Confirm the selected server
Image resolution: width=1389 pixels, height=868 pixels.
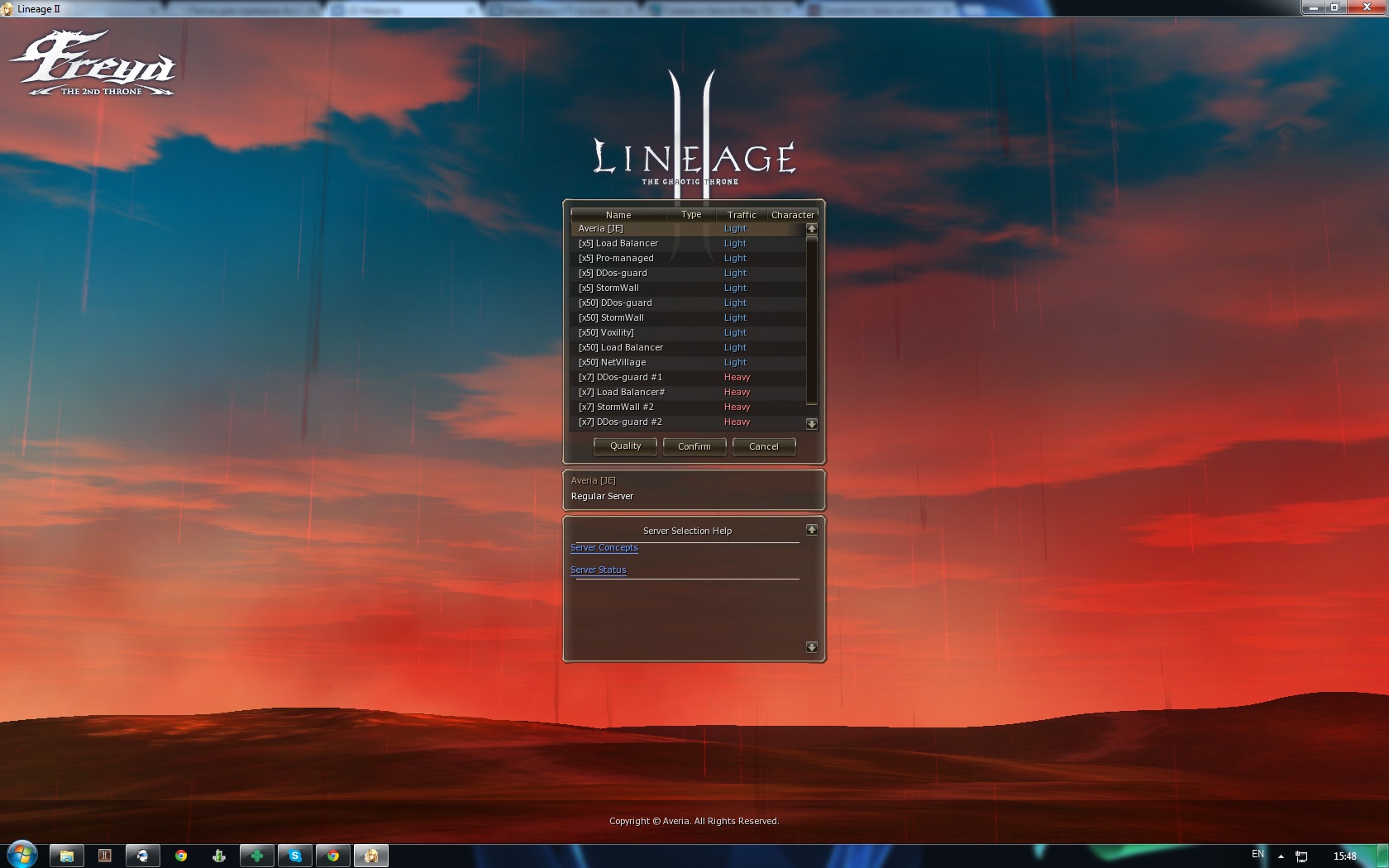pos(694,446)
